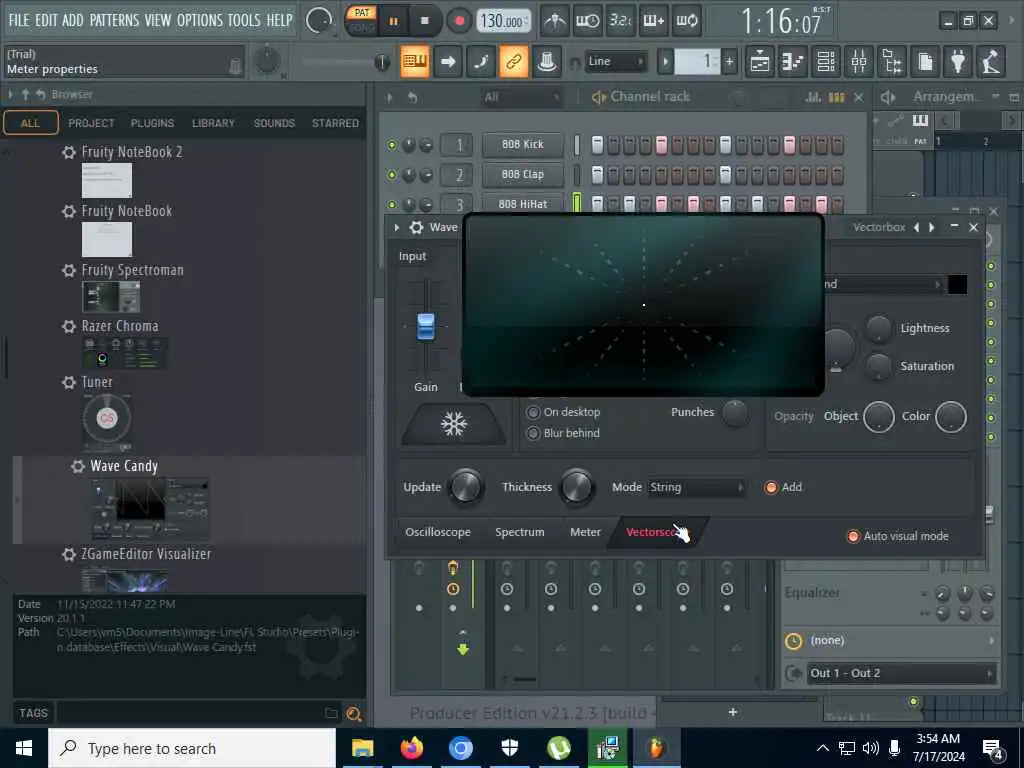Open Wave Candy plugin settings gear
Screen dimensions: 1024x768
pyautogui.click(x=416, y=227)
